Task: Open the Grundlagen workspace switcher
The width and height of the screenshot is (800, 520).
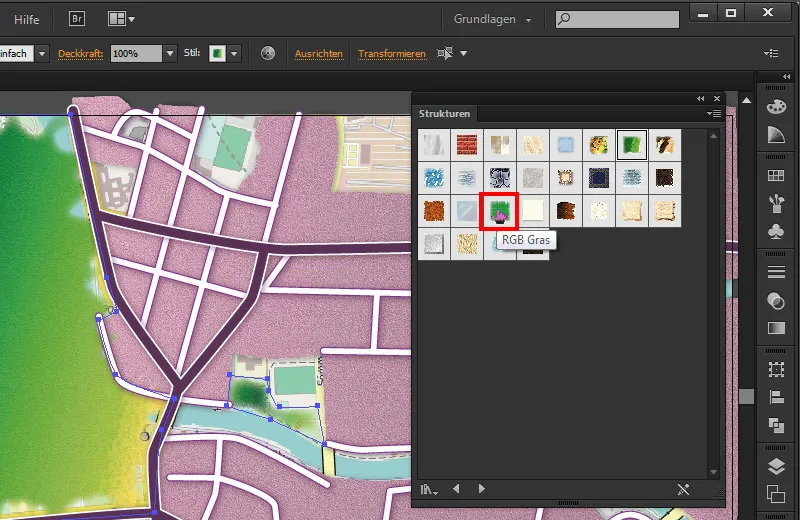Action: click(492, 19)
